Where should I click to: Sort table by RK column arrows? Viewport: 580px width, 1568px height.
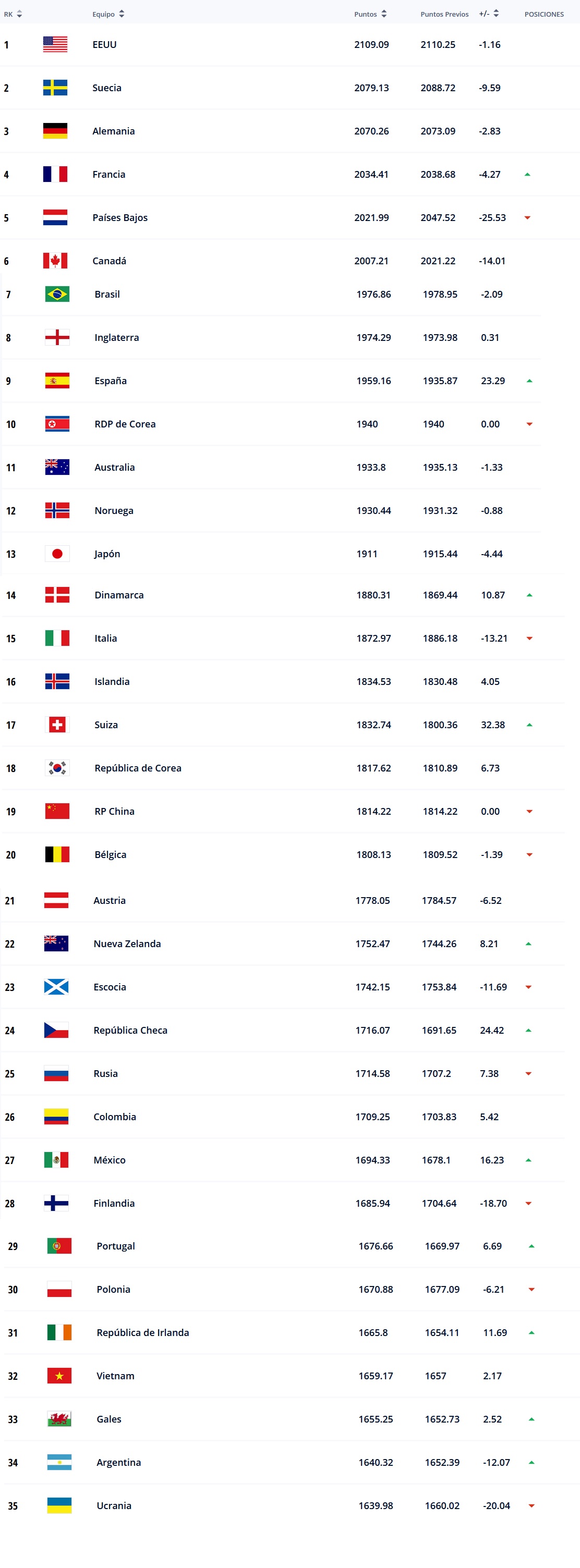click(19, 14)
